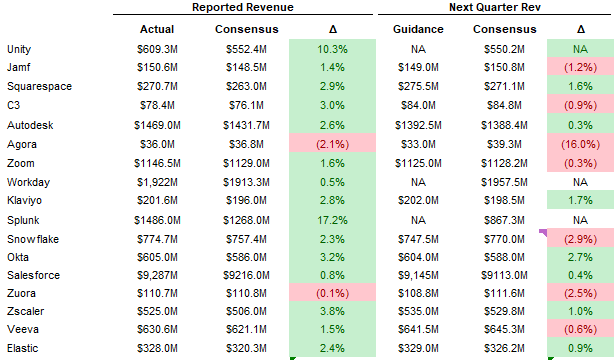Image resolution: width=614 pixels, height=360 pixels.
Task: Select the Snowflake row label
Action: 33,239
